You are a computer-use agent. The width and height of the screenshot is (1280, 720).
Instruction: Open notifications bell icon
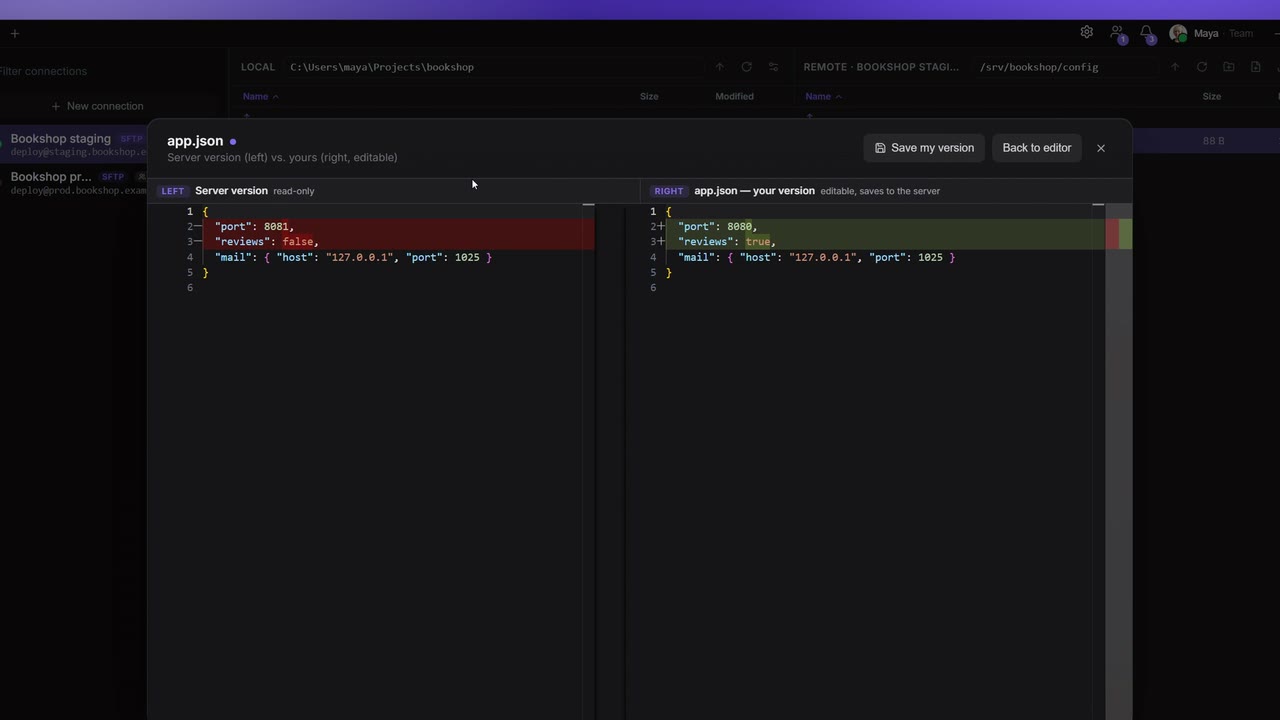[1147, 33]
